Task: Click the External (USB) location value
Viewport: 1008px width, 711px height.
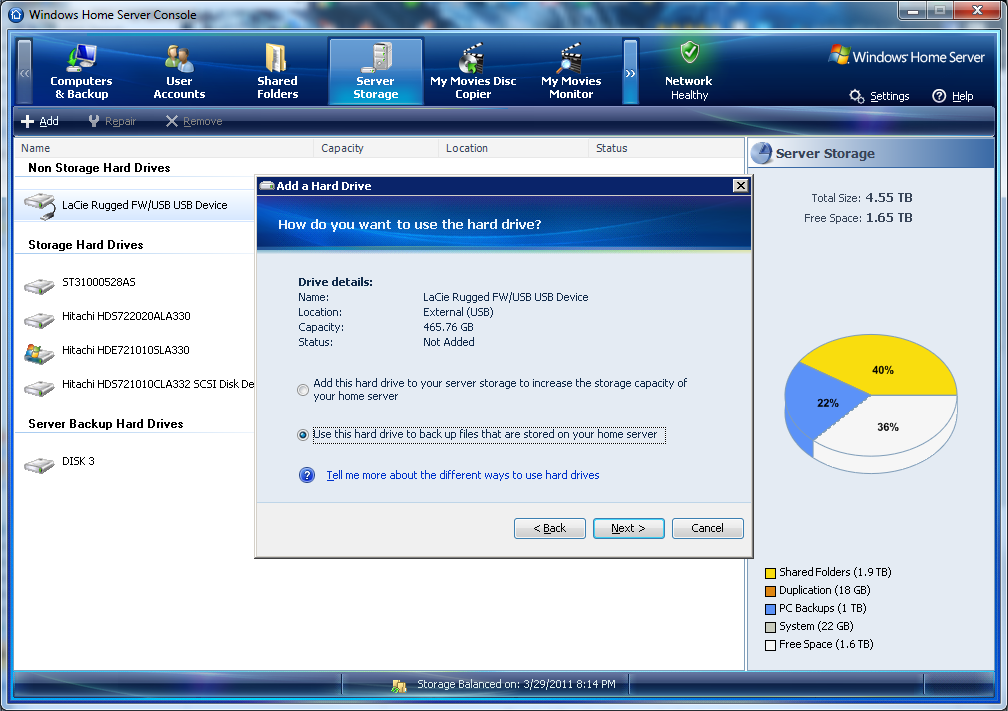Action: pyautogui.click(x=458, y=312)
